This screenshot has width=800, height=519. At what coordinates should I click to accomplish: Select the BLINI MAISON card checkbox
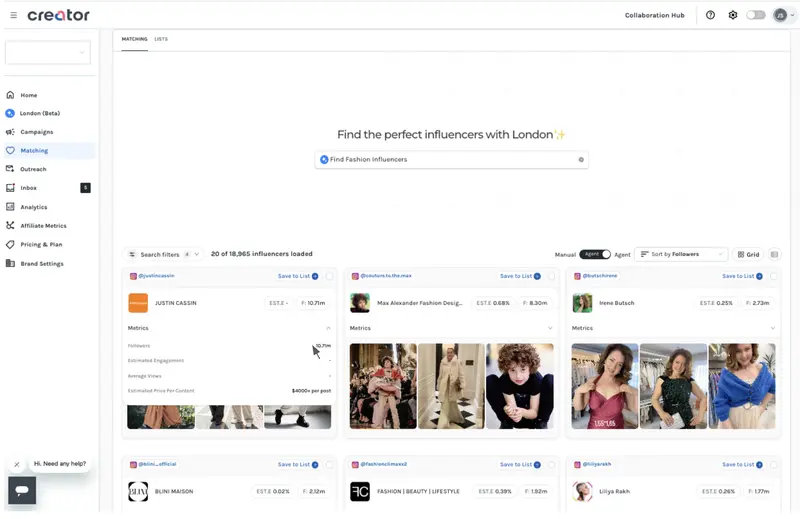coord(330,465)
